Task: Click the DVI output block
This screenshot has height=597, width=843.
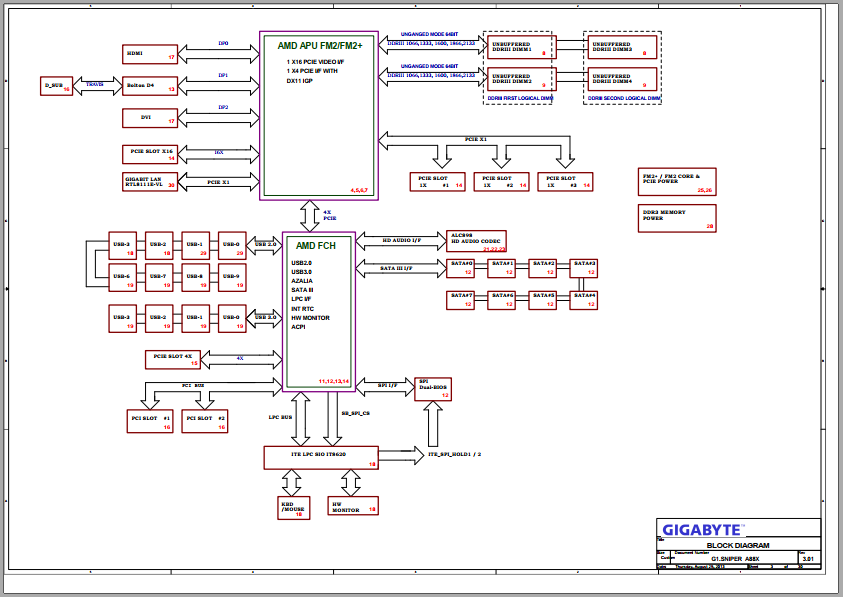Action: [149, 118]
